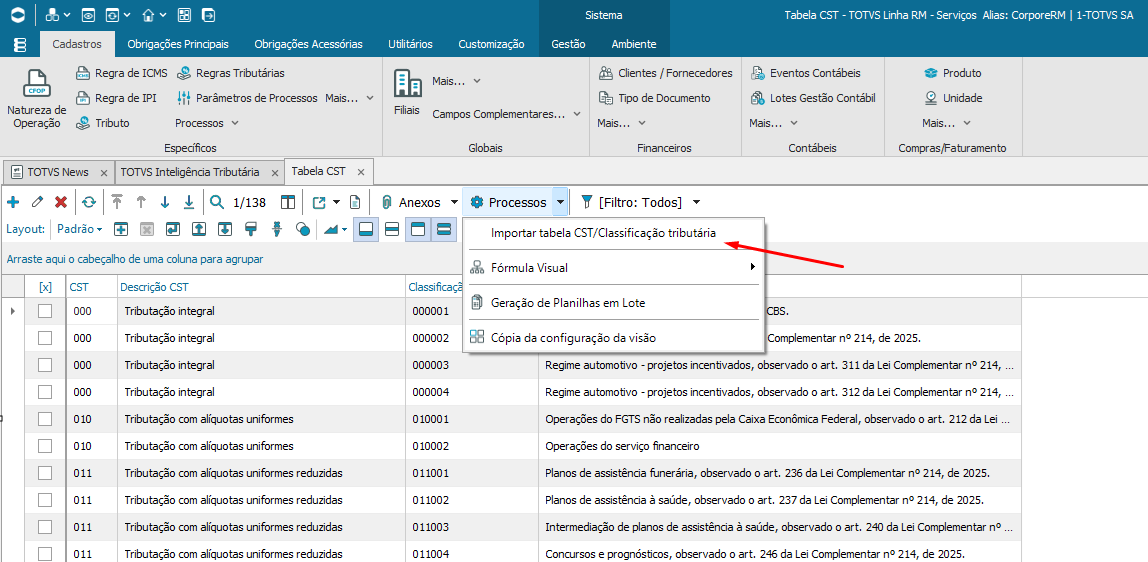Open the Padrão layout dropdown
The width and height of the screenshot is (1148, 562).
pyautogui.click(x=80, y=229)
